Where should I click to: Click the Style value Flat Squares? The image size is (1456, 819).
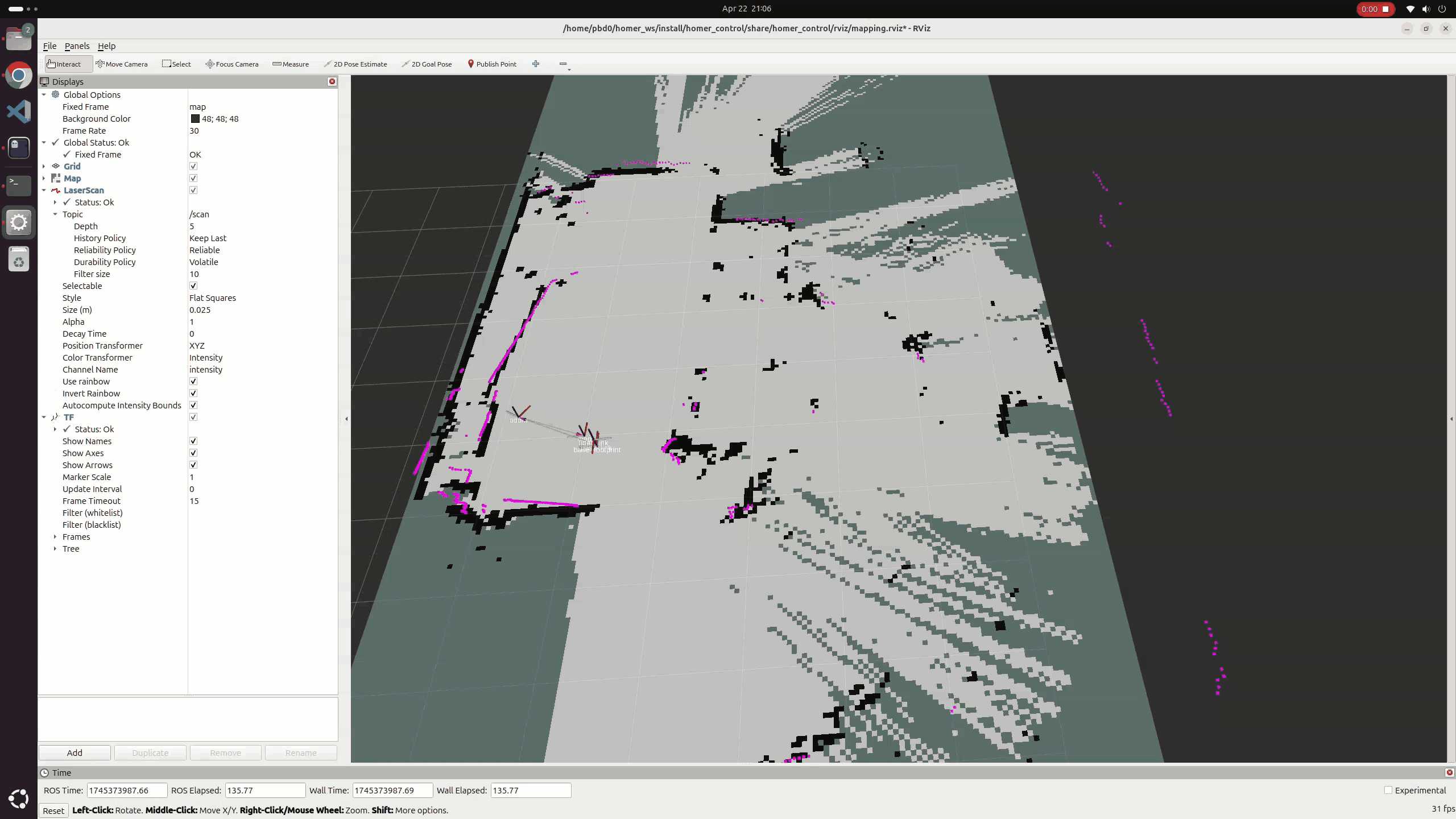tap(212, 297)
